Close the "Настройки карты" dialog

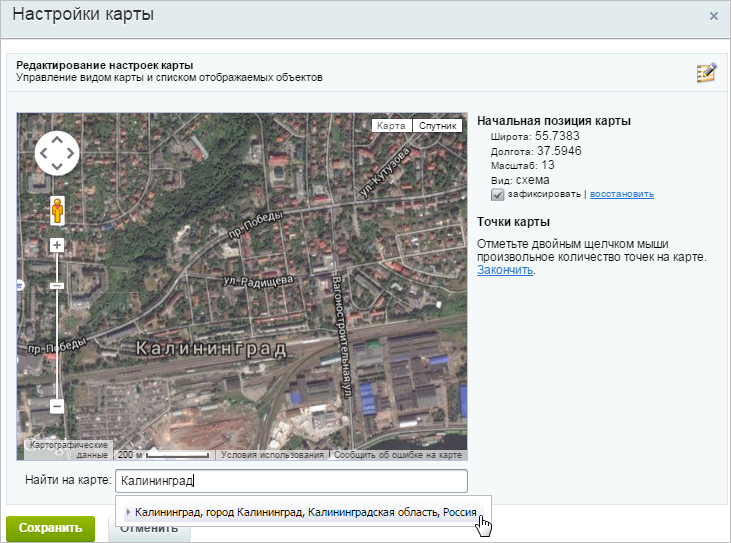[713, 16]
